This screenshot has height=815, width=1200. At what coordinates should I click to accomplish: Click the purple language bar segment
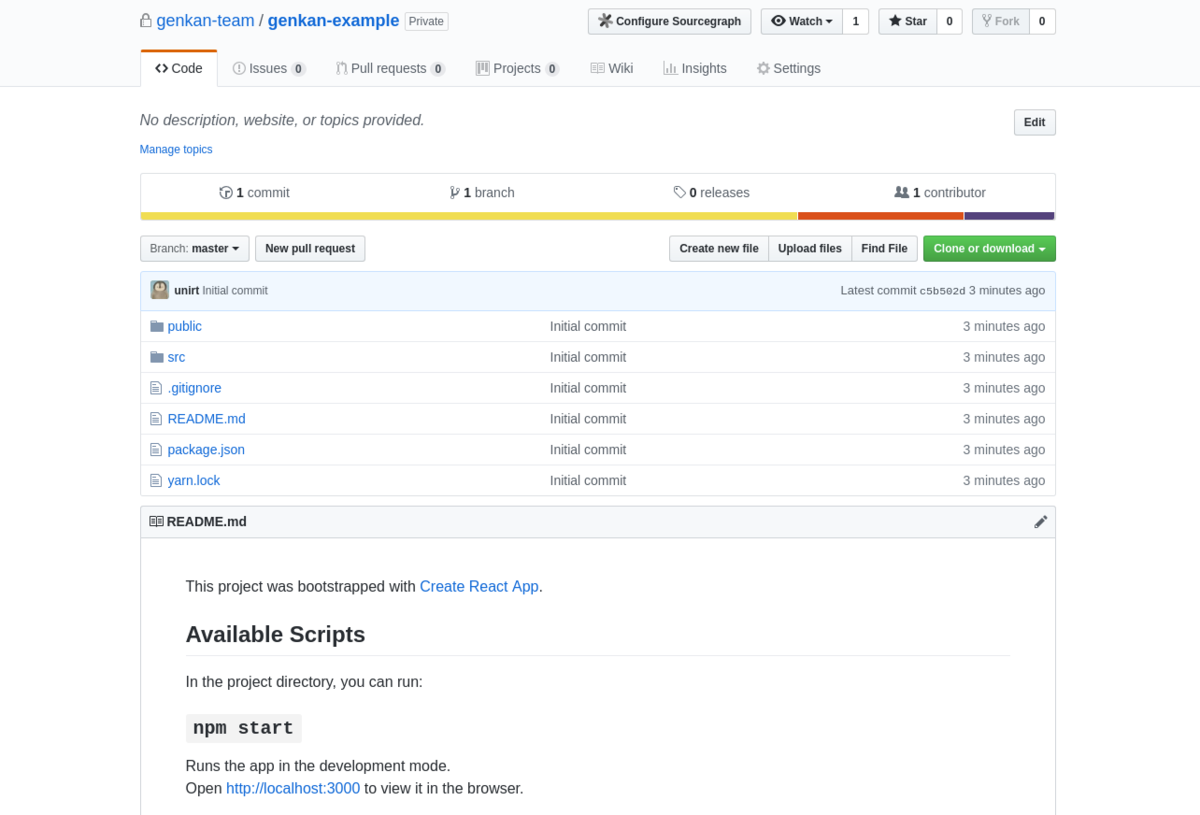coord(1009,216)
